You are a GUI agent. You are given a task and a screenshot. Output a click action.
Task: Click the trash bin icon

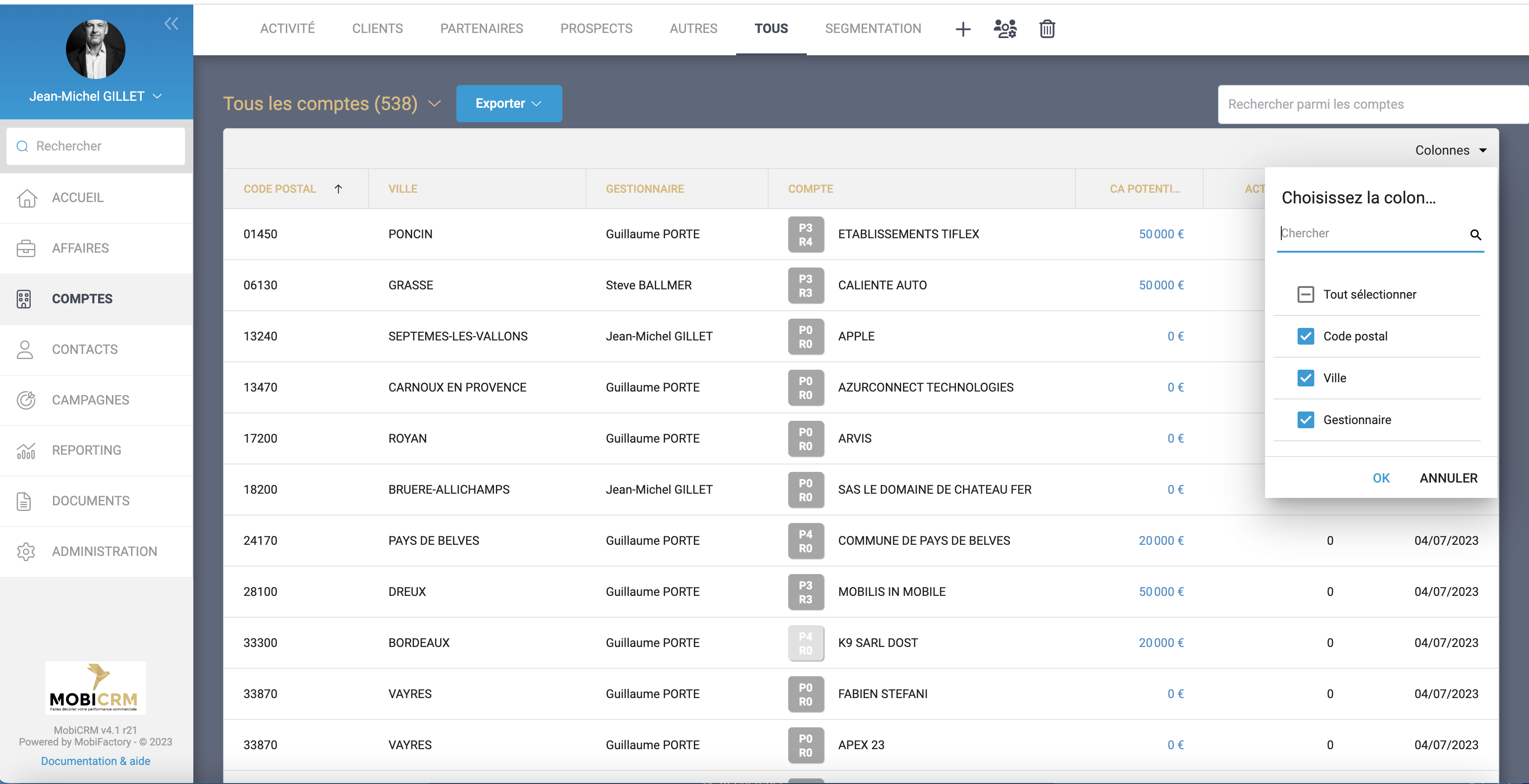point(1047,29)
